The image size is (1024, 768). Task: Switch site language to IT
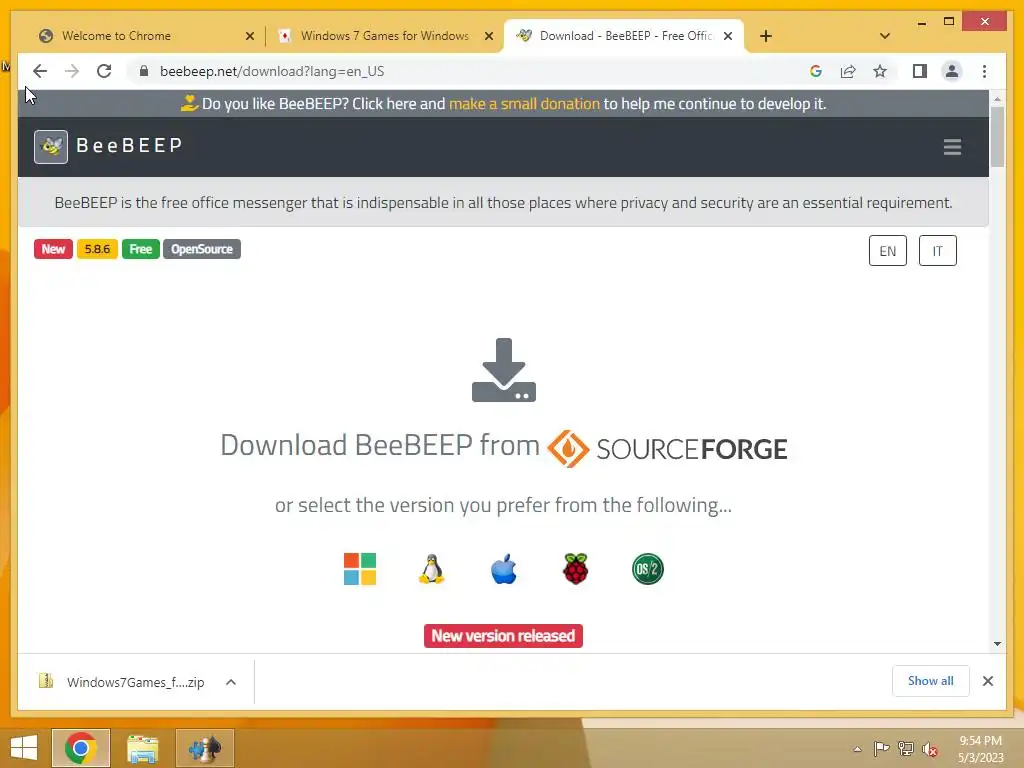(x=937, y=251)
